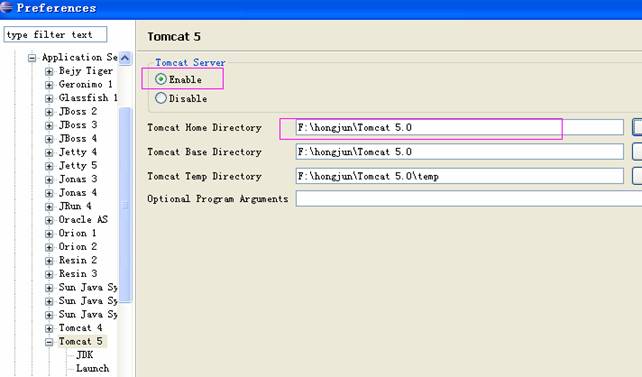Click the Tomcat Base Directory field
Screen dimensions: 642x377
click(459, 151)
